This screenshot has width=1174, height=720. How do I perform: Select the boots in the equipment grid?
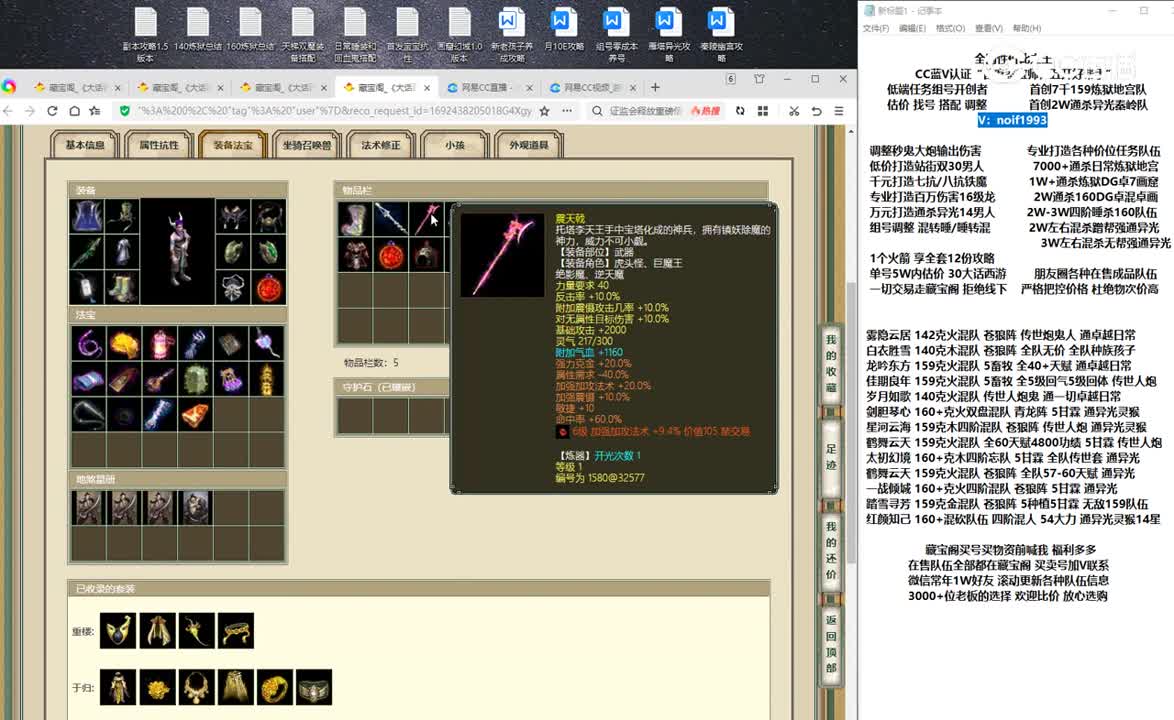pyautogui.click(x=122, y=287)
